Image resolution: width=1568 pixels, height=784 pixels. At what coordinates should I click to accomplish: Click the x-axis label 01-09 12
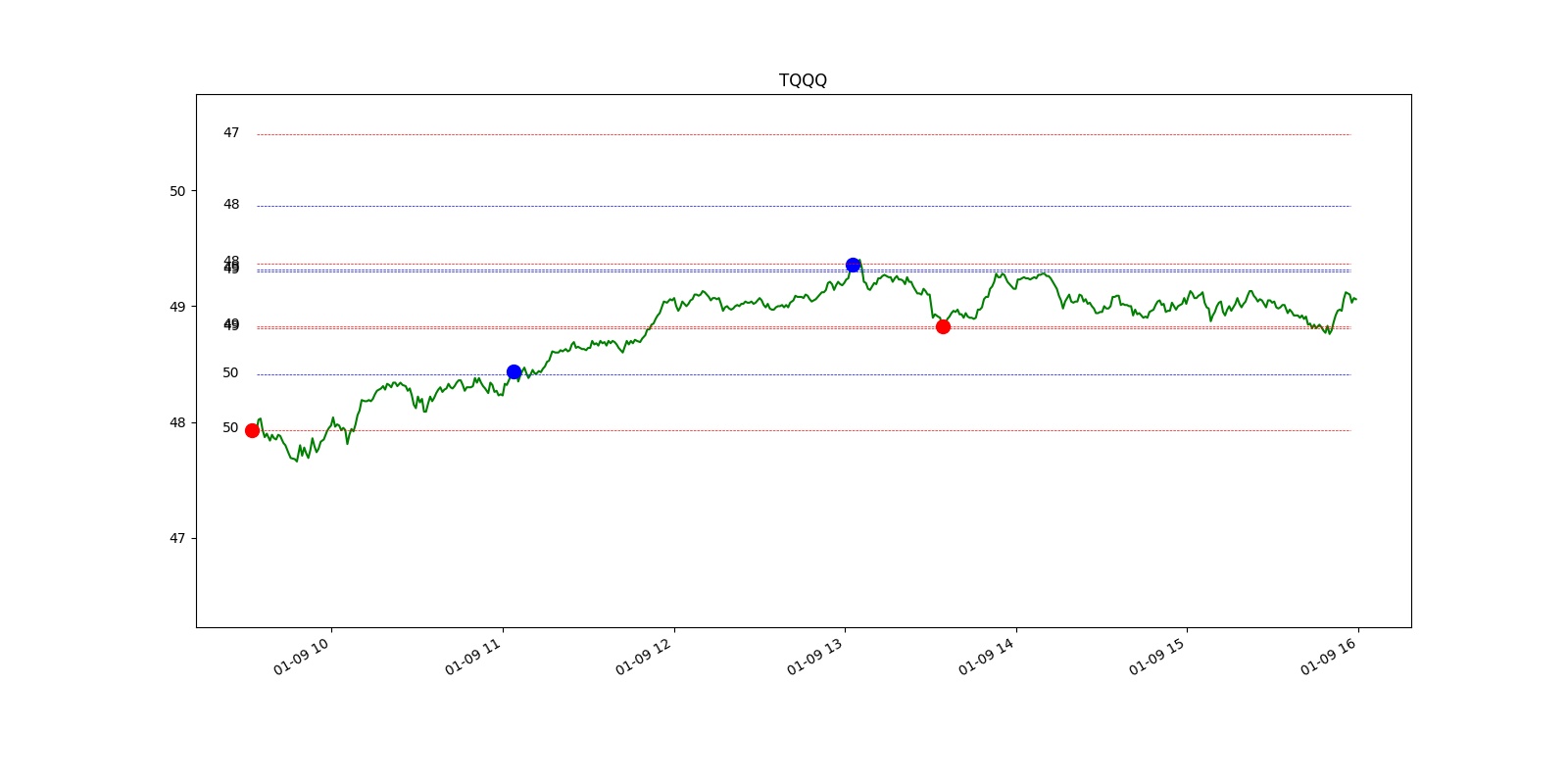tap(644, 656)
